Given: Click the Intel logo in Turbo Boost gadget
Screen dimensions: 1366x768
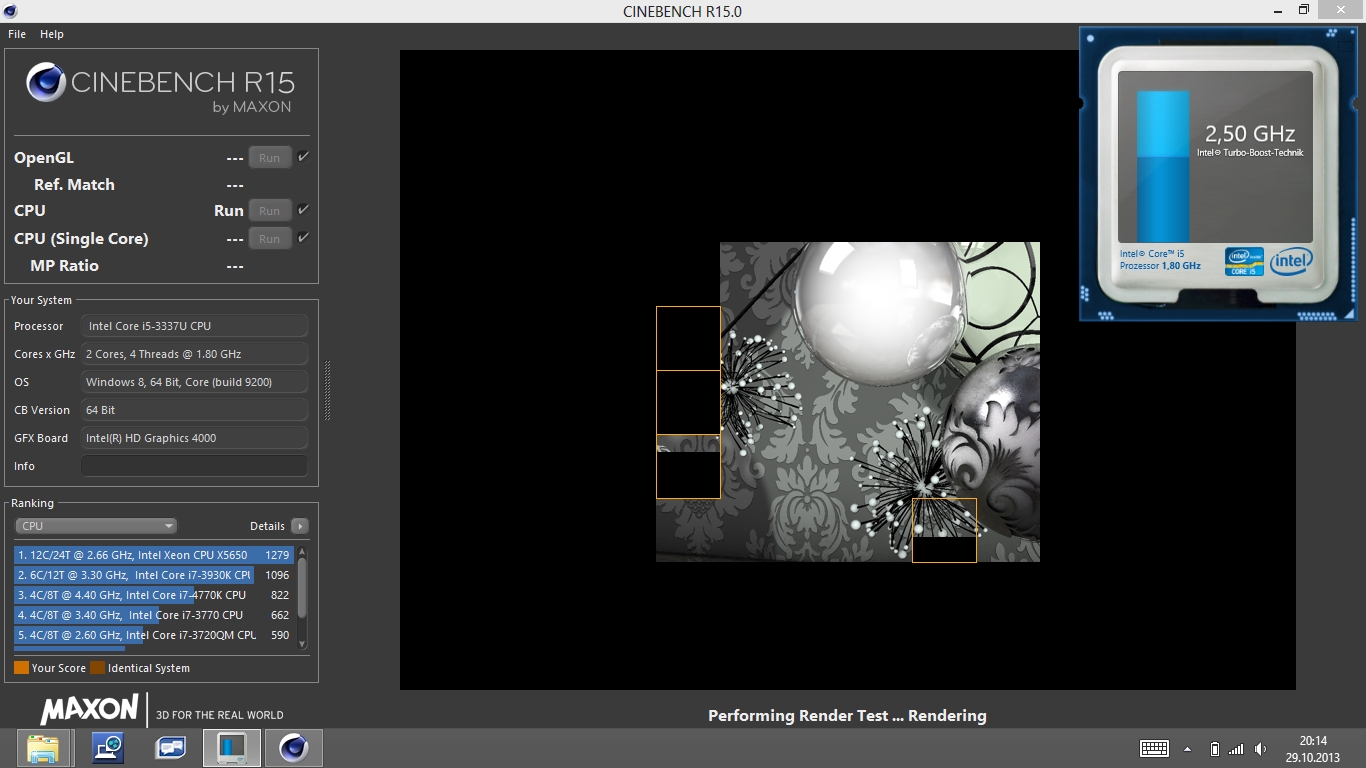Looking at the screenshot, I should pyautogui.click(x=1291, y=262).
